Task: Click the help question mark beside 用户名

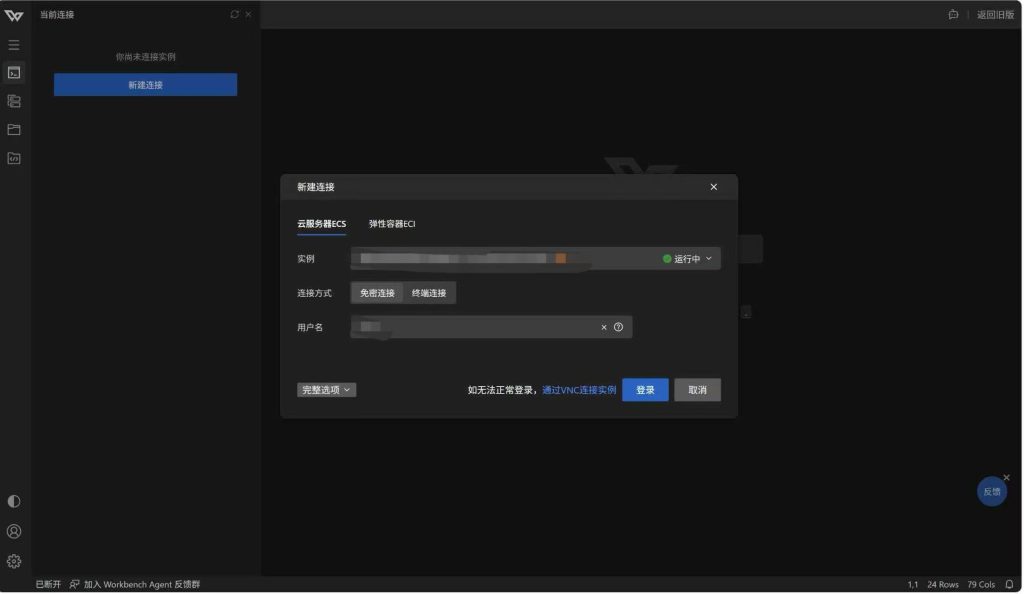Action: pyautogui.click(x=618, y=327)
